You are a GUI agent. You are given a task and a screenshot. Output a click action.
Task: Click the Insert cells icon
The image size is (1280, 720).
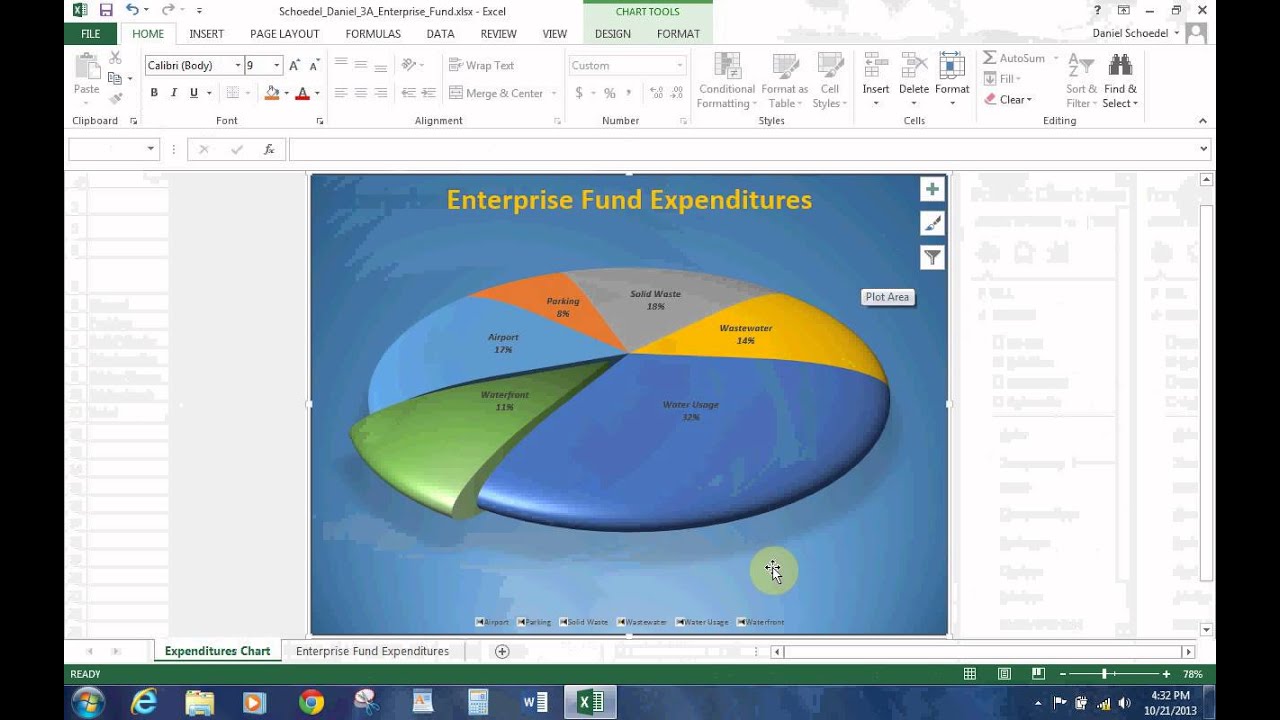pos(876,66)
